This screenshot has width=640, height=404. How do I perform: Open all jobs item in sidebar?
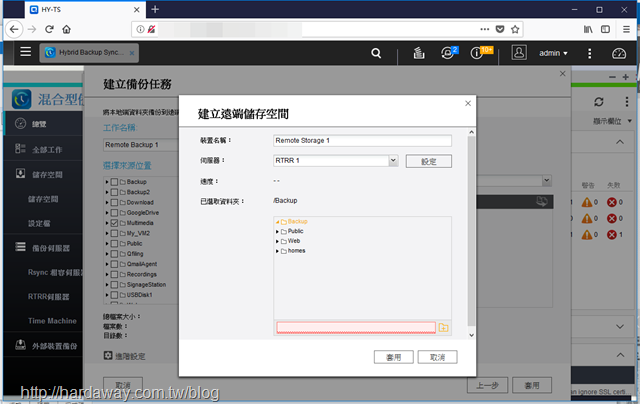(43, 149)
